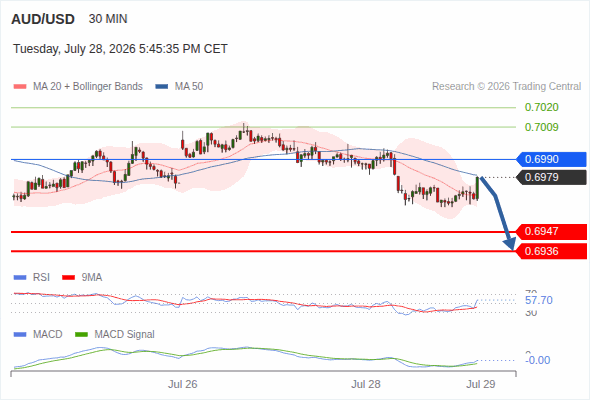Click the 0.7020 resistance level label
Viewport: 590px width, 400px height.
[x=541, y=108]
